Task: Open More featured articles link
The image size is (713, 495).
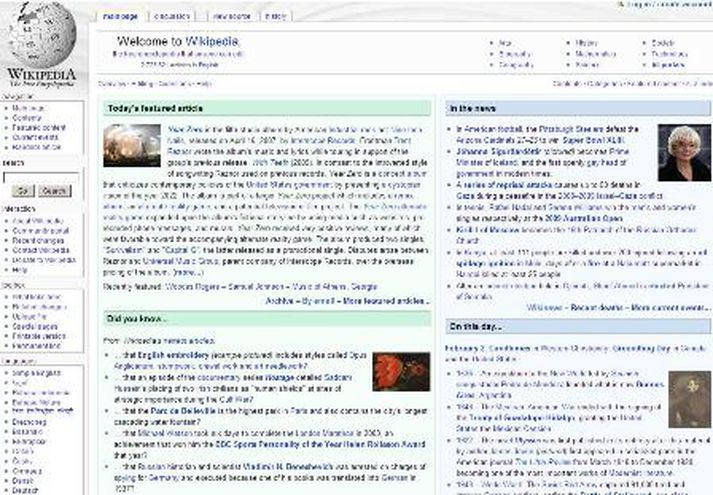Action: tap(386, 301)
